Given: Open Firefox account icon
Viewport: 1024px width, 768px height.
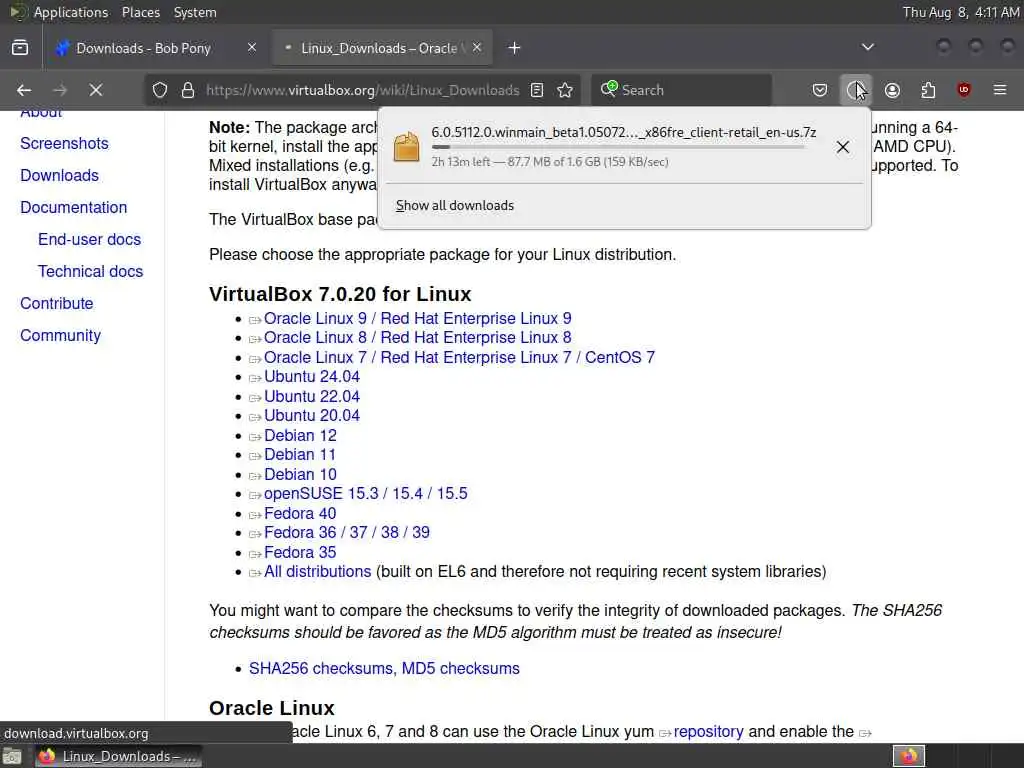Looking at the screenshot, I should point(892,90).
